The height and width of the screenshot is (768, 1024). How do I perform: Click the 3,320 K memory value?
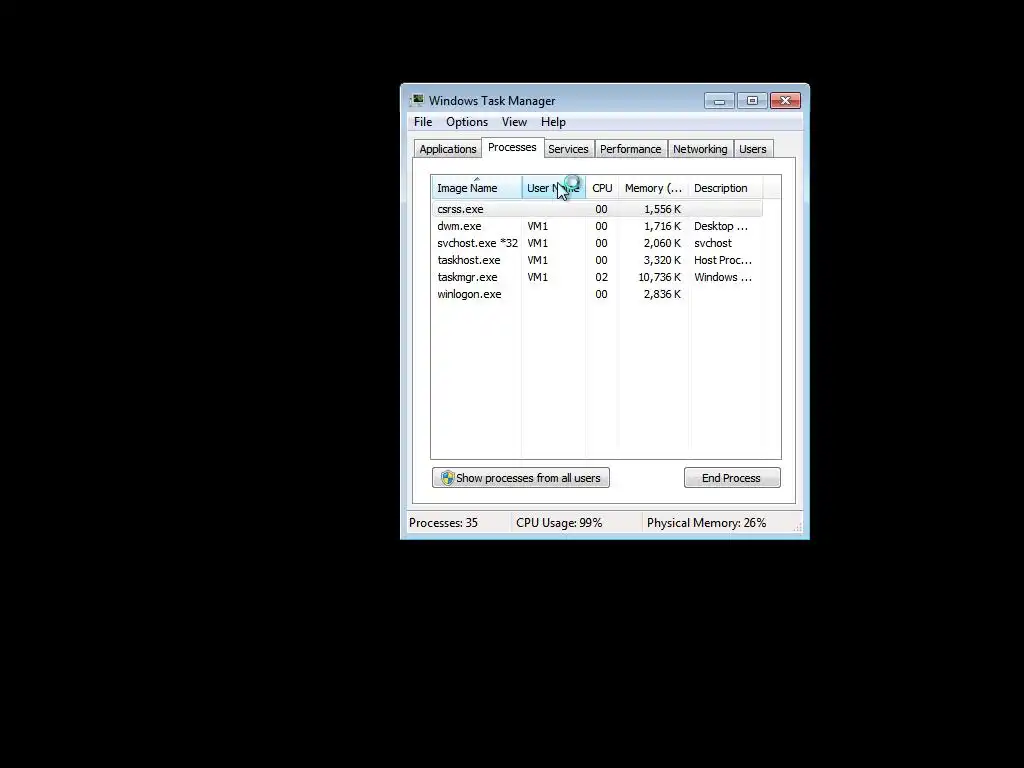tap(662, 260)
